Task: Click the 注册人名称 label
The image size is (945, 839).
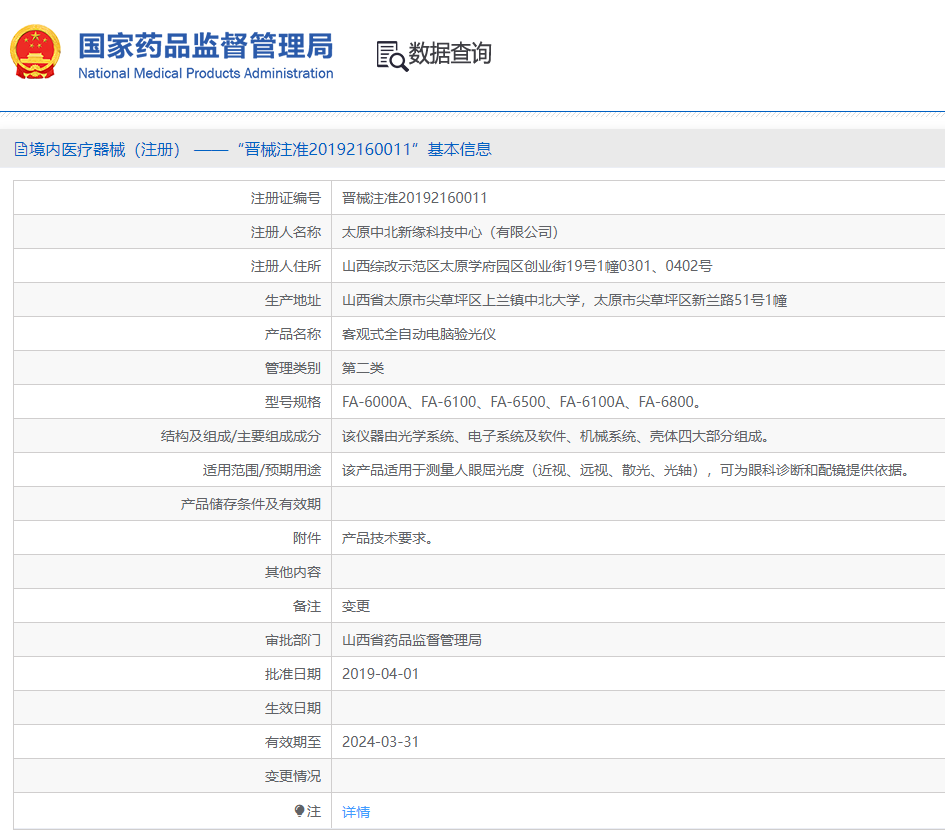Action: (286, 232)
